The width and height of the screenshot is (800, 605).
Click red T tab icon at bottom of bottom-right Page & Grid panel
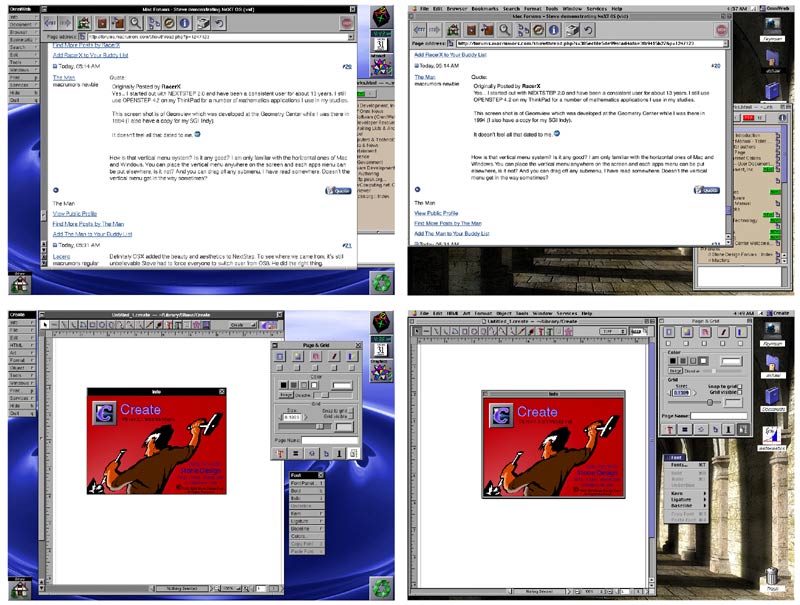click(669, 430)
